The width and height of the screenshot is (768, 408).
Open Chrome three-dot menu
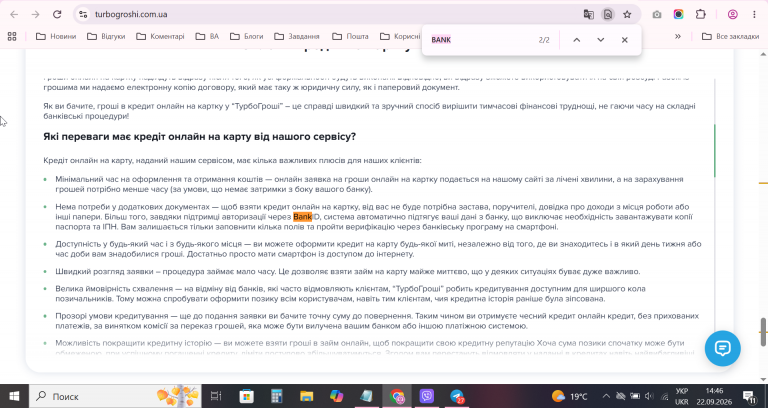pyautogui.click(x=754, y=14)
